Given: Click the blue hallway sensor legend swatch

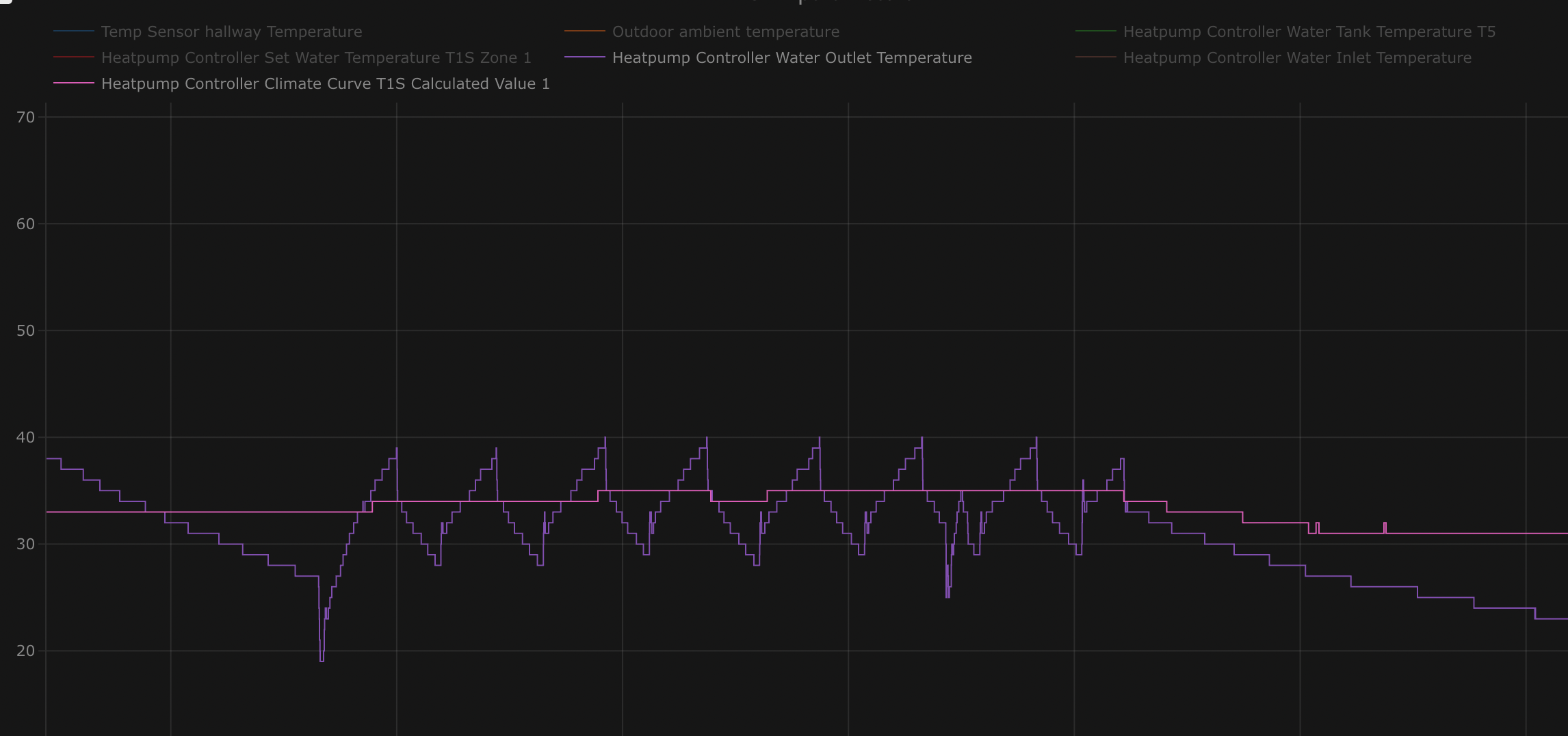Looking at the screenshot, I should pyautogui.click(x=74, y=31).
